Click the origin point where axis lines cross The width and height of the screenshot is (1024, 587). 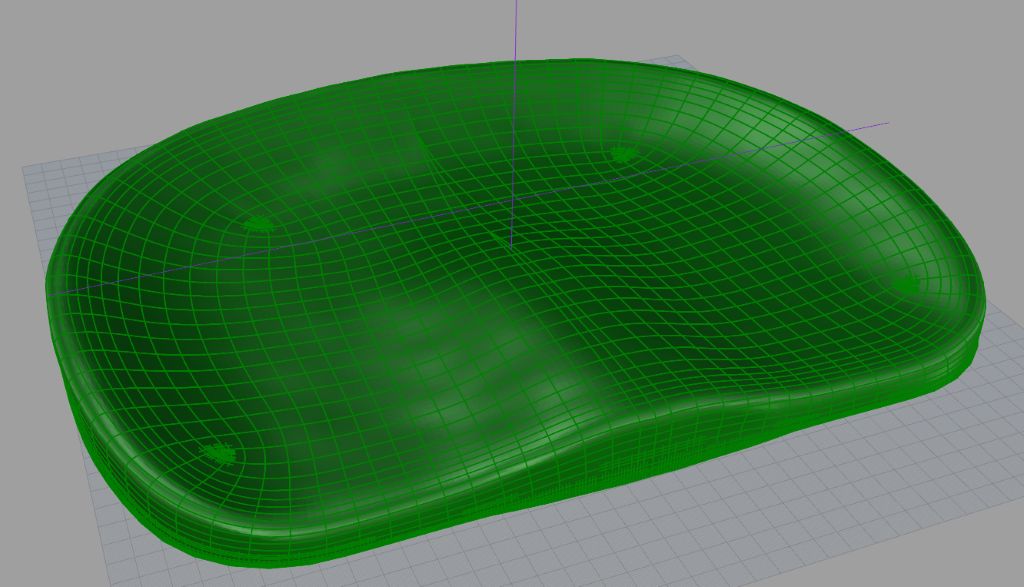[514, 200]
